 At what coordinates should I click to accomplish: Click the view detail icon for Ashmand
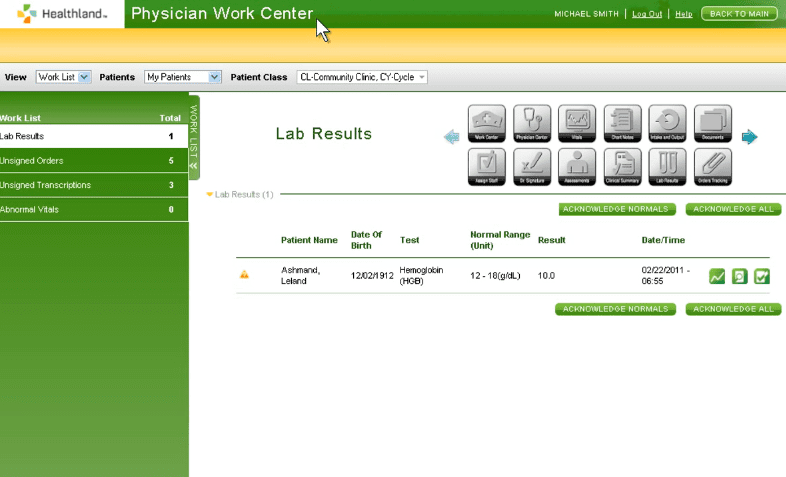click(x=739, y=276)
